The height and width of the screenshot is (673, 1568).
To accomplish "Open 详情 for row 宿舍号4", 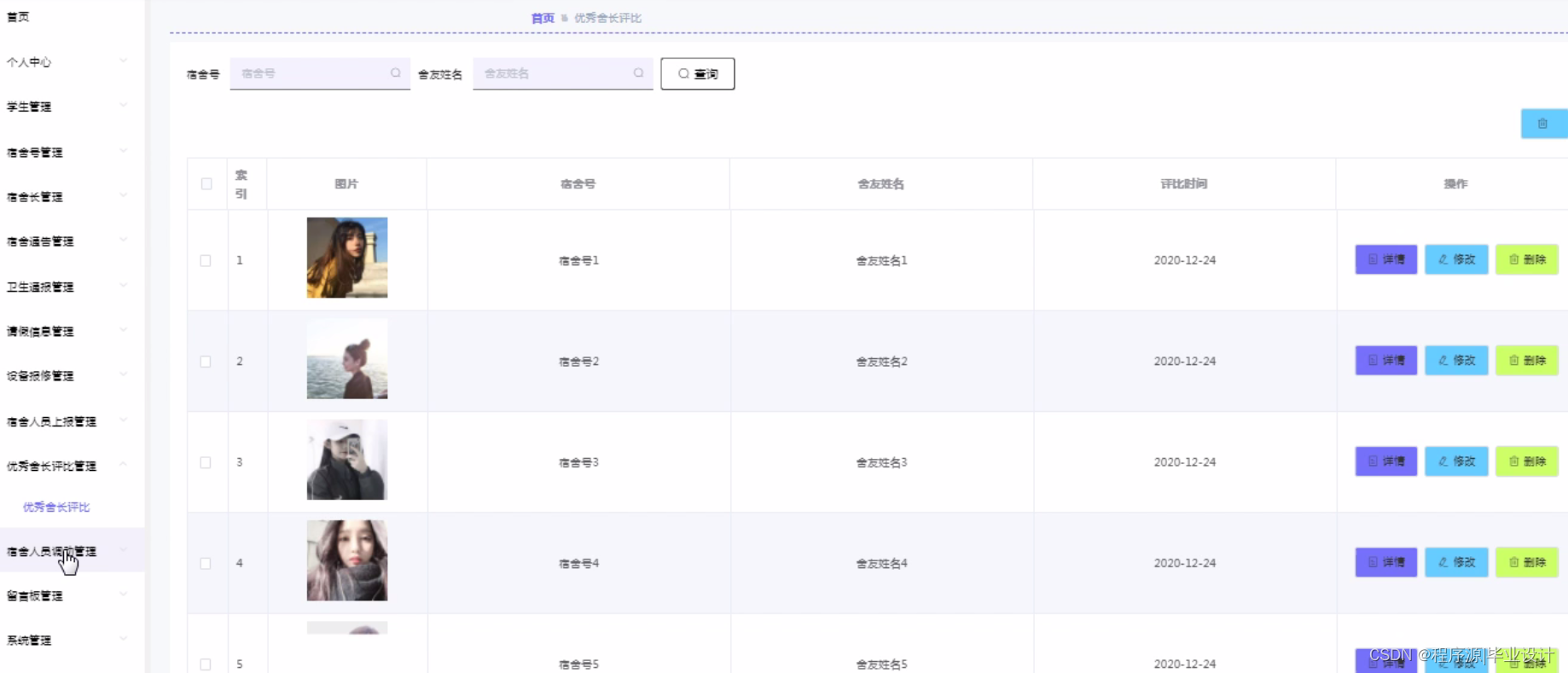I will pyautogui.click(x=1386, y=562).
